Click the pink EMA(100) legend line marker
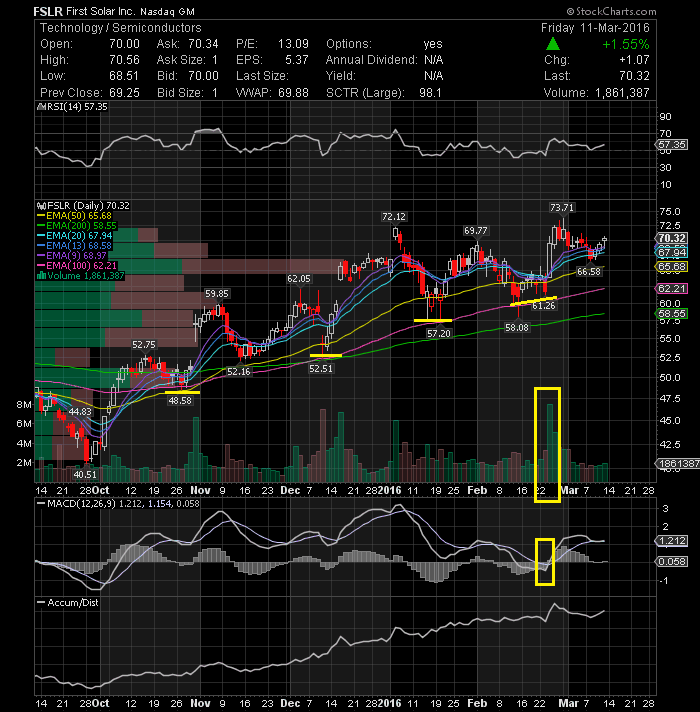 click(41, 266)
